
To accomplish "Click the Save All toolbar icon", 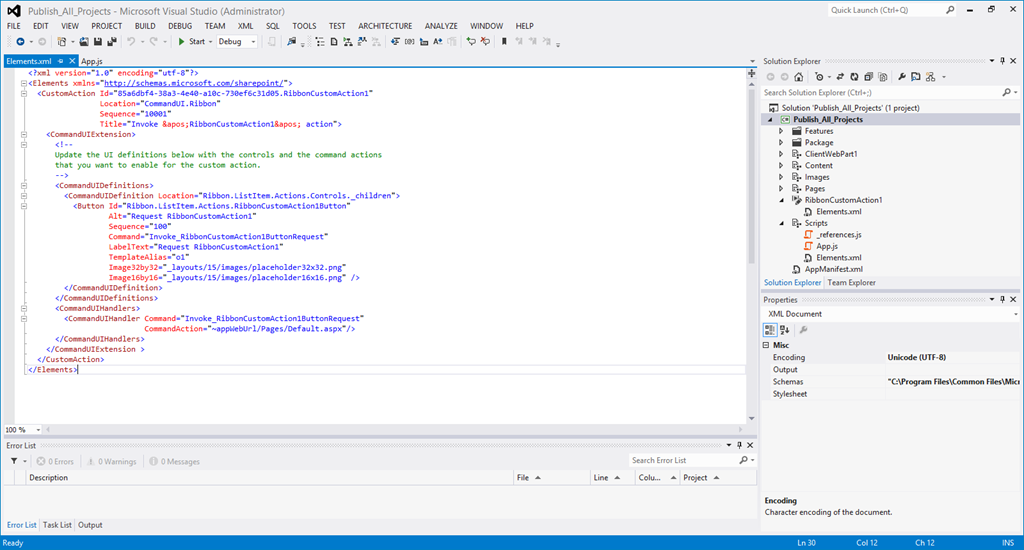I will (112, 42).
